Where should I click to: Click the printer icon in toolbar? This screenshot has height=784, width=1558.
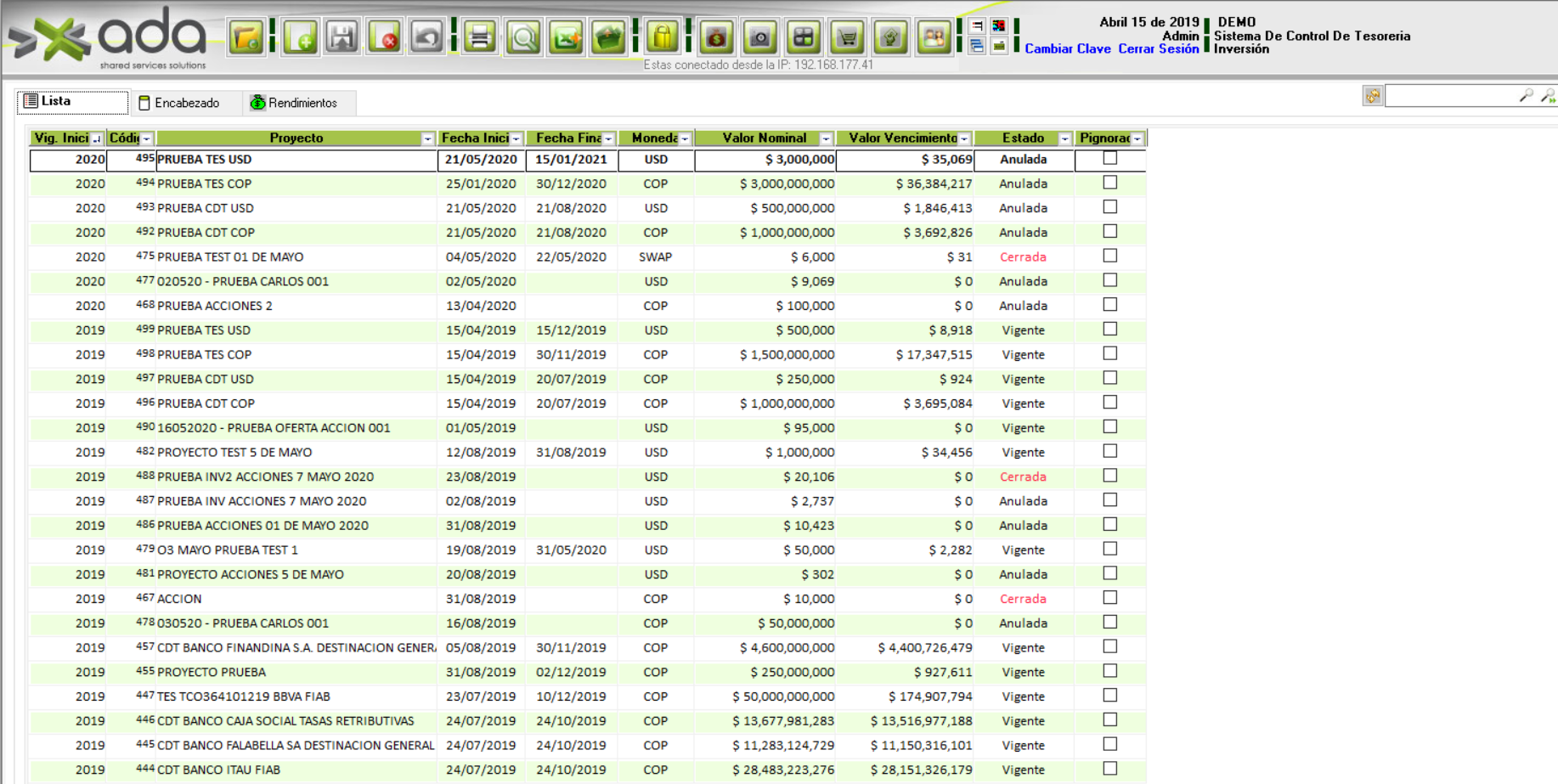coord(480,37)
